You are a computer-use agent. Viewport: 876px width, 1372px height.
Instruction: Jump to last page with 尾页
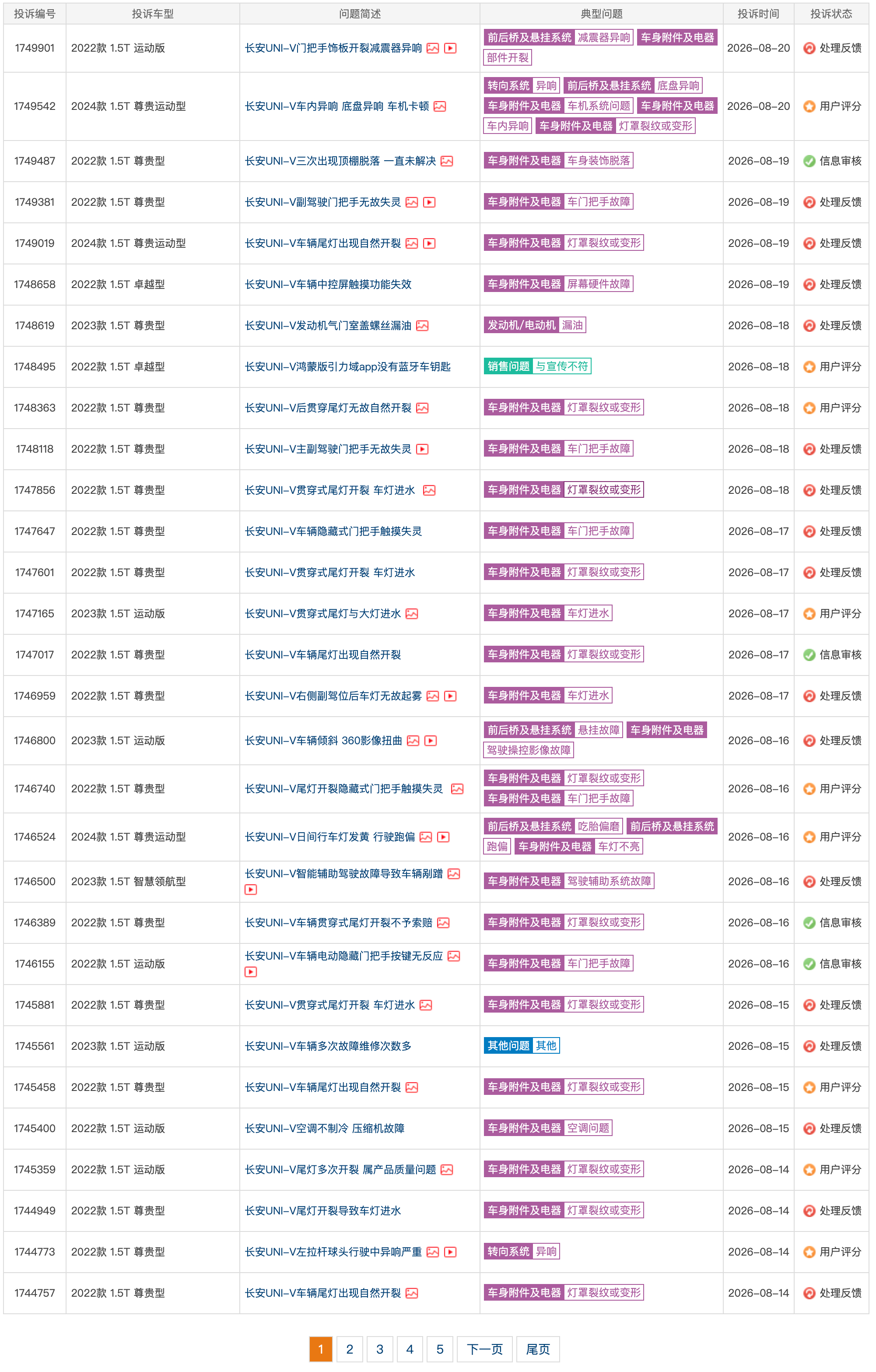[x=538, y=1349]
